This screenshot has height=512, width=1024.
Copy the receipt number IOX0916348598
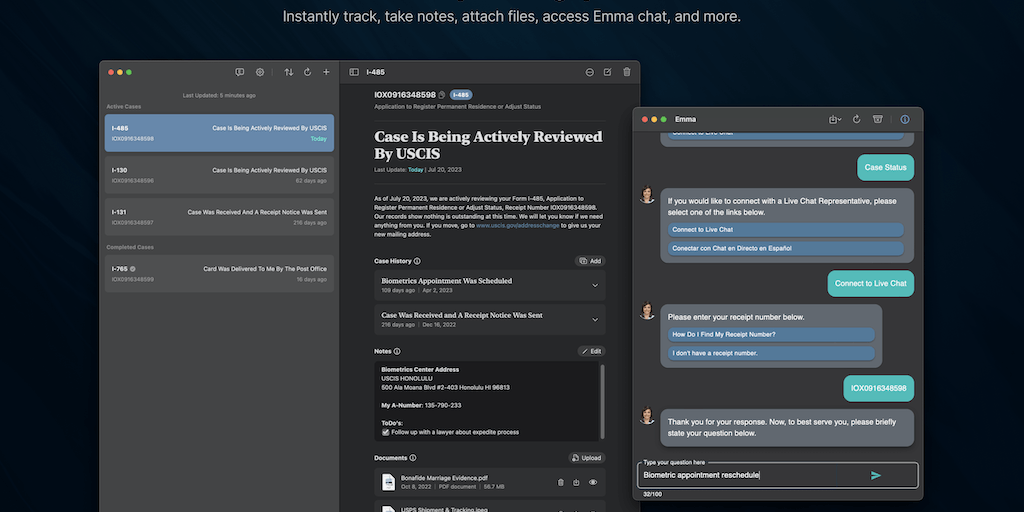(442, 95)
